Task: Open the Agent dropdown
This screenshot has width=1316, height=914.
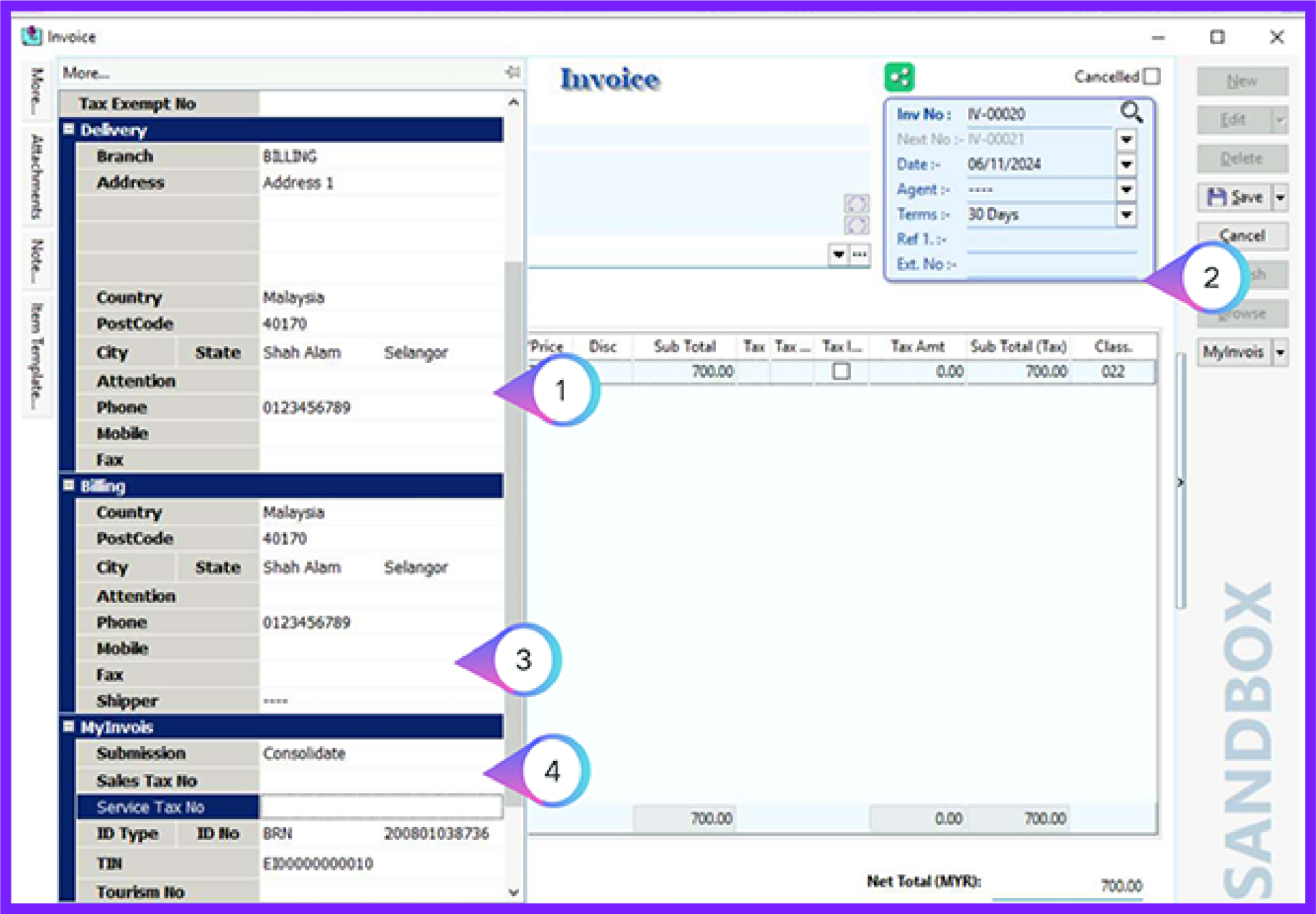Action: (1126, 189)
